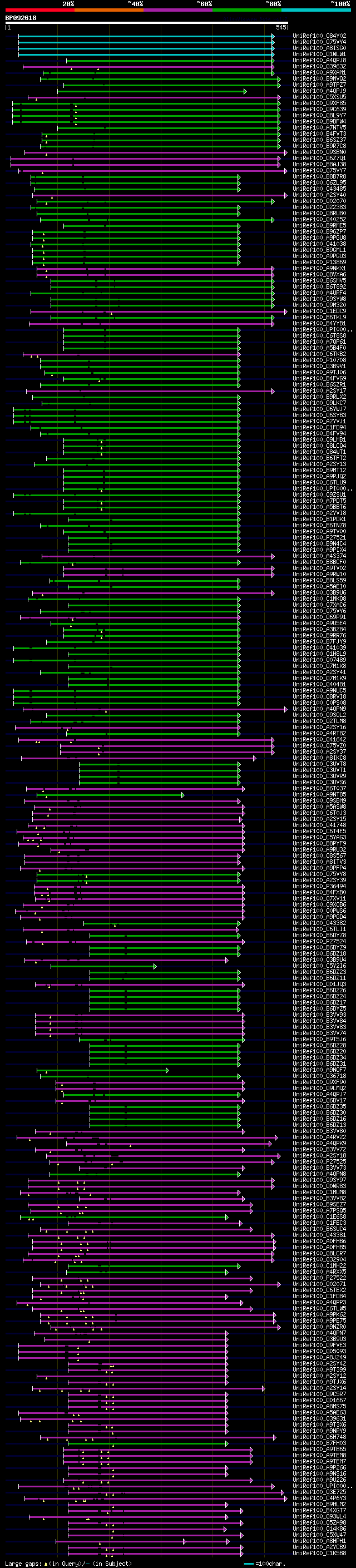
Task: Select the UniRef100_A2SY37 label
Action: click(319, 752)
